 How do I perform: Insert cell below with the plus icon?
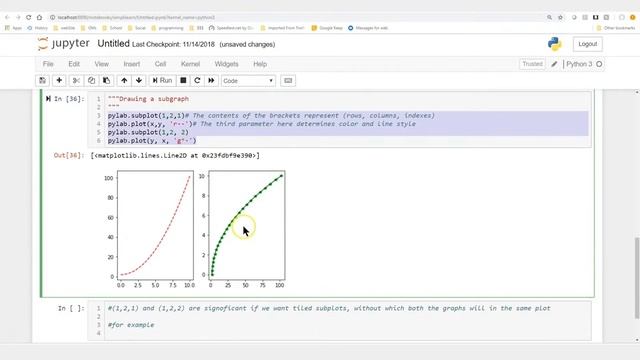click(59, 80)
